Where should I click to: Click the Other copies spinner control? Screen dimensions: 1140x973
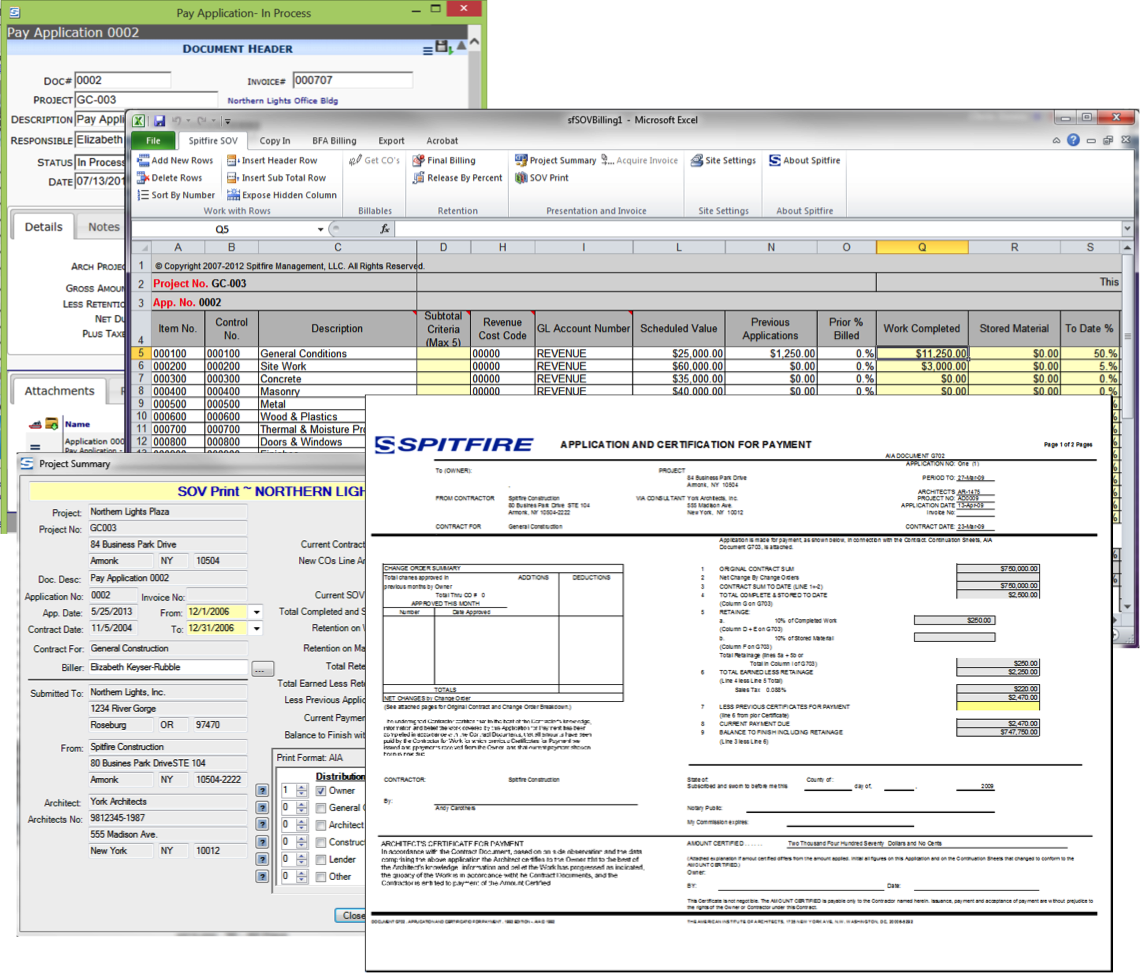[x=302, y=876]
